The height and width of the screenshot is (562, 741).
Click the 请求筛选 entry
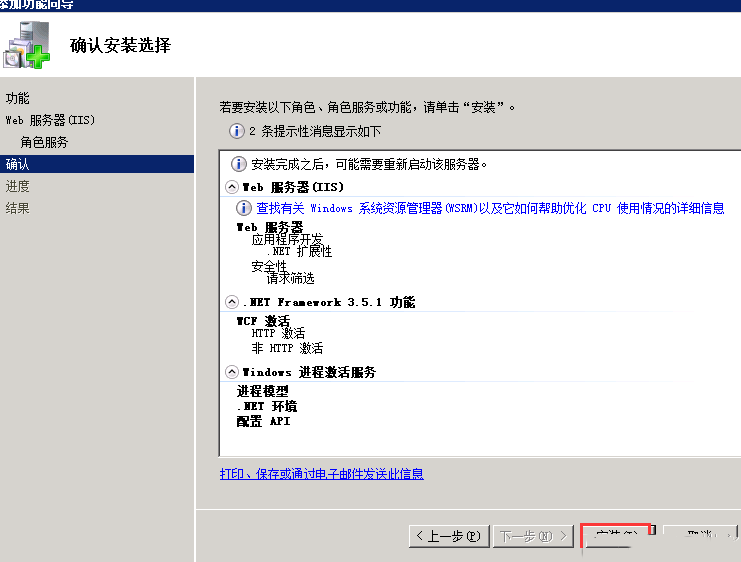pos(290,278)
